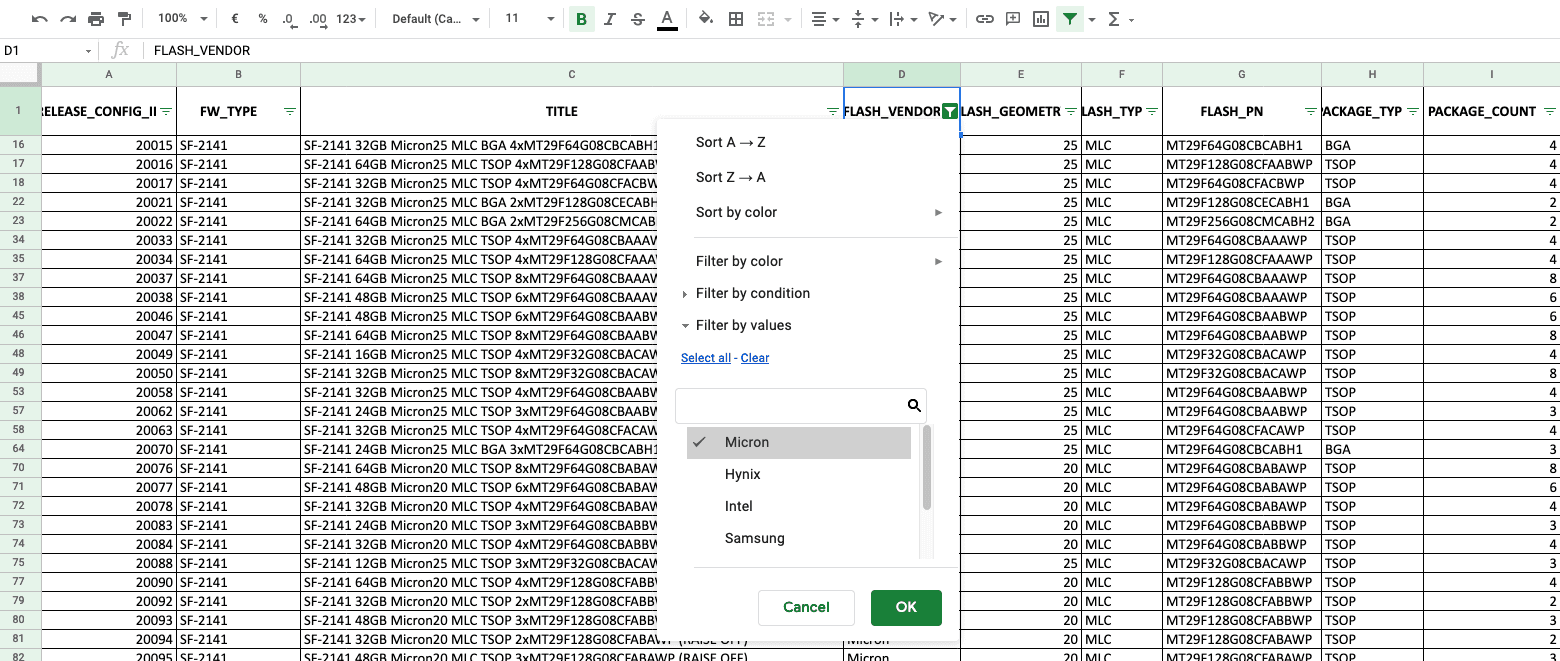Image resolution: width=1560 pixels, height=661 pixels.
Task: Select the Print icon
Action: click(x=96, y=18)
